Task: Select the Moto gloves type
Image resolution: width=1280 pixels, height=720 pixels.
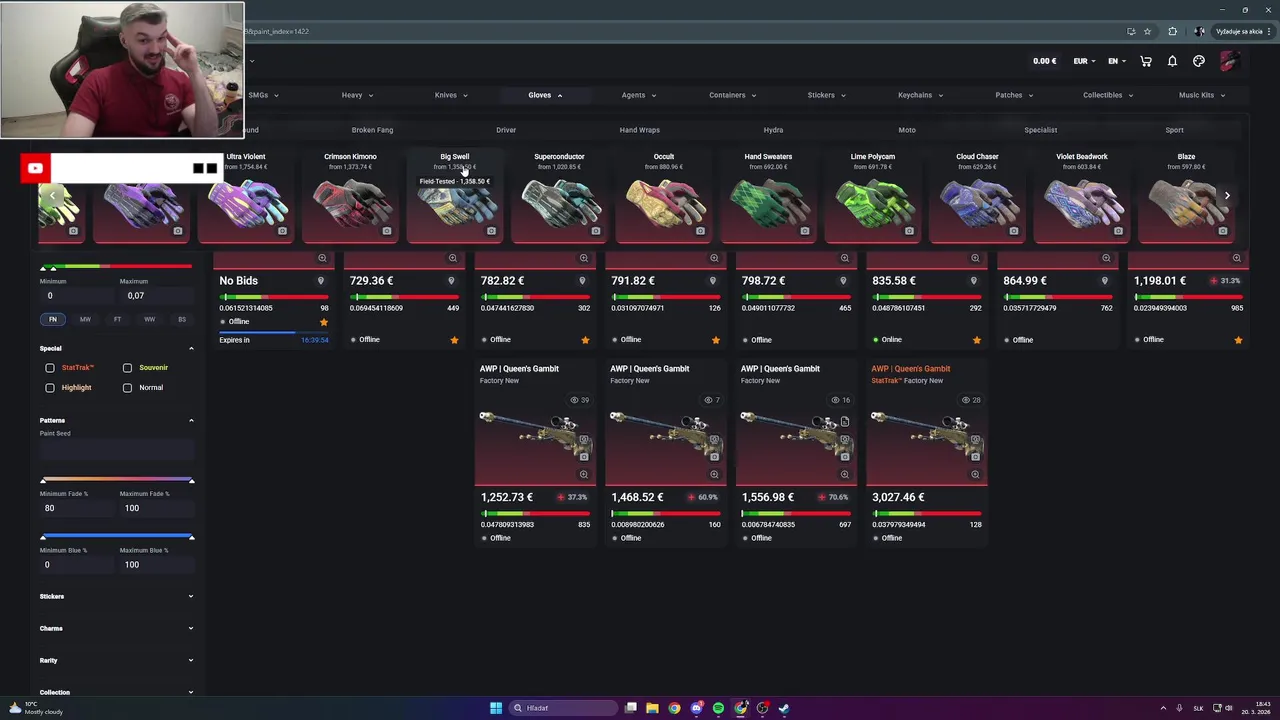Action: [x=907, y=130]
